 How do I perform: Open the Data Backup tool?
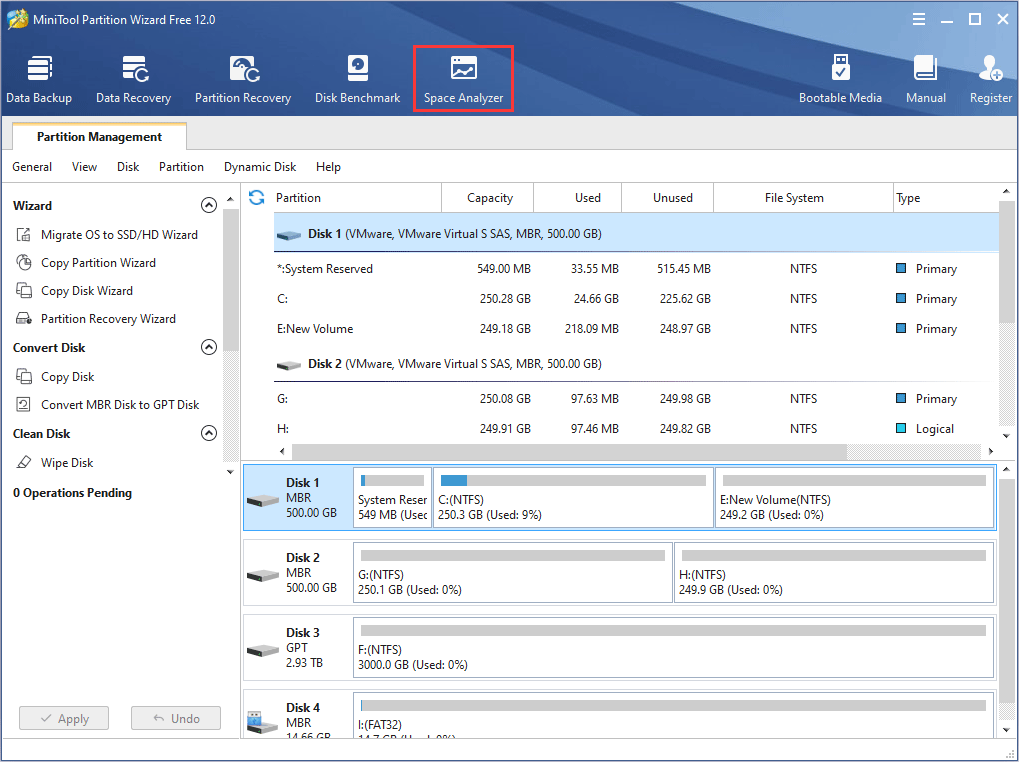click(x=39, y=80)
